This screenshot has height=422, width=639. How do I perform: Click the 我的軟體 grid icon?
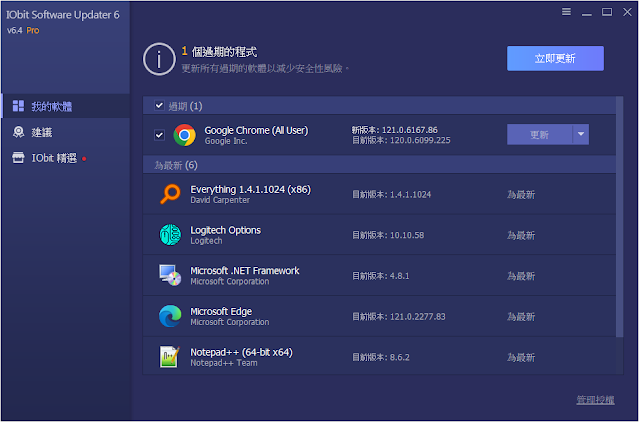click(18, 106)
